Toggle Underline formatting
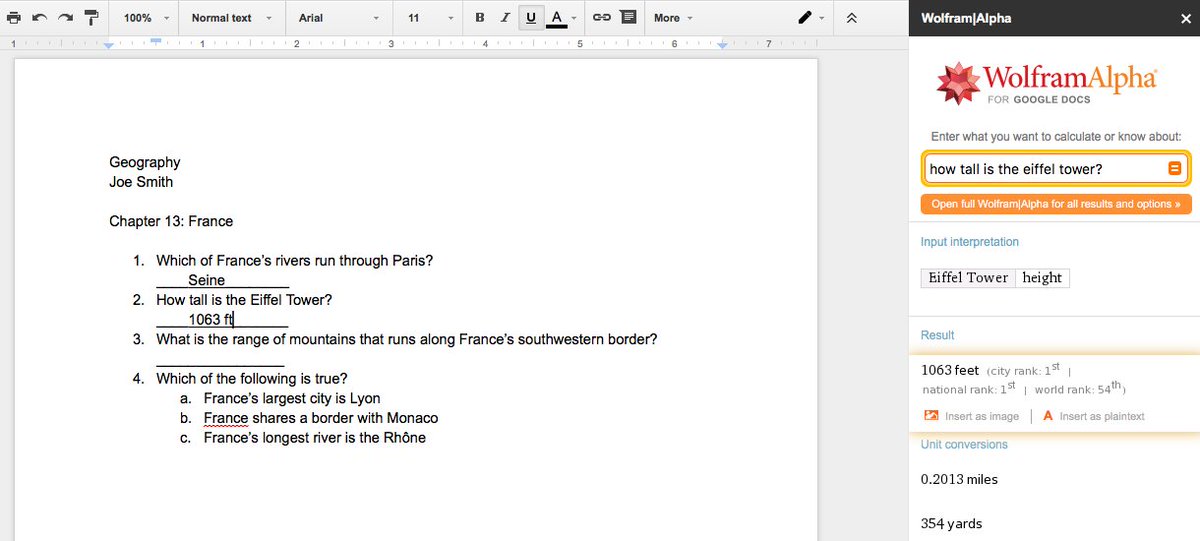 tap(530, 18)
